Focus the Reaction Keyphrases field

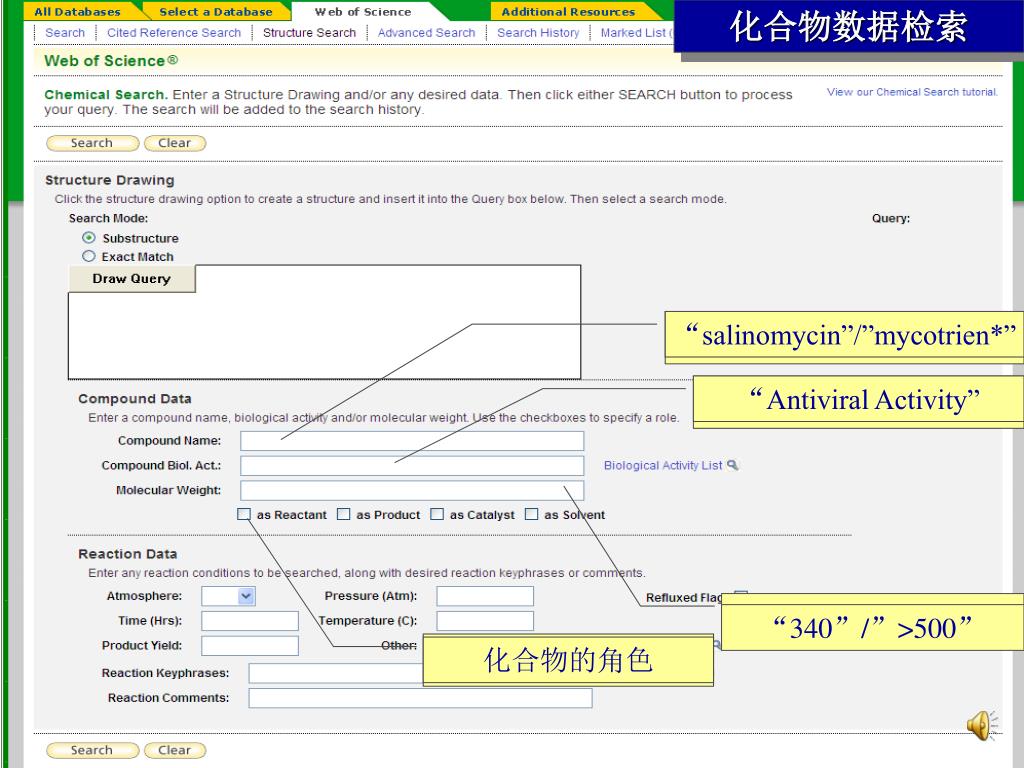tap(336, 673)
